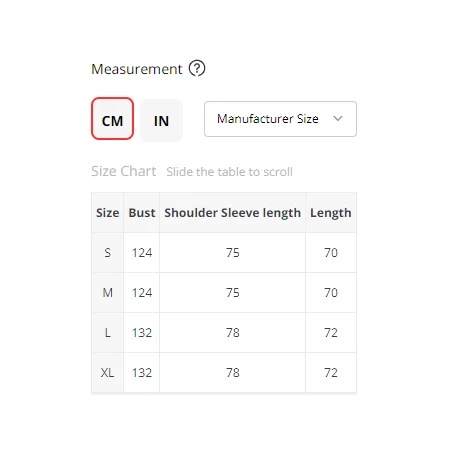Switch measurement units to IN
The image size is (450, 461).
(161, 120)
